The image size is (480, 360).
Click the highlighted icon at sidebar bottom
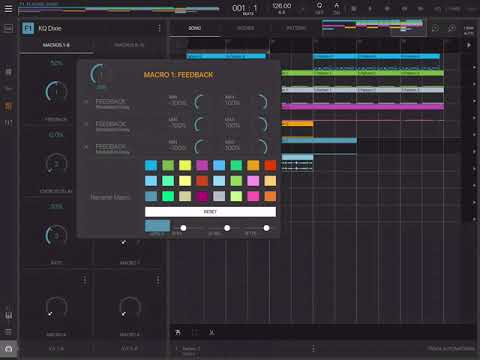click(x=8, y=349)
